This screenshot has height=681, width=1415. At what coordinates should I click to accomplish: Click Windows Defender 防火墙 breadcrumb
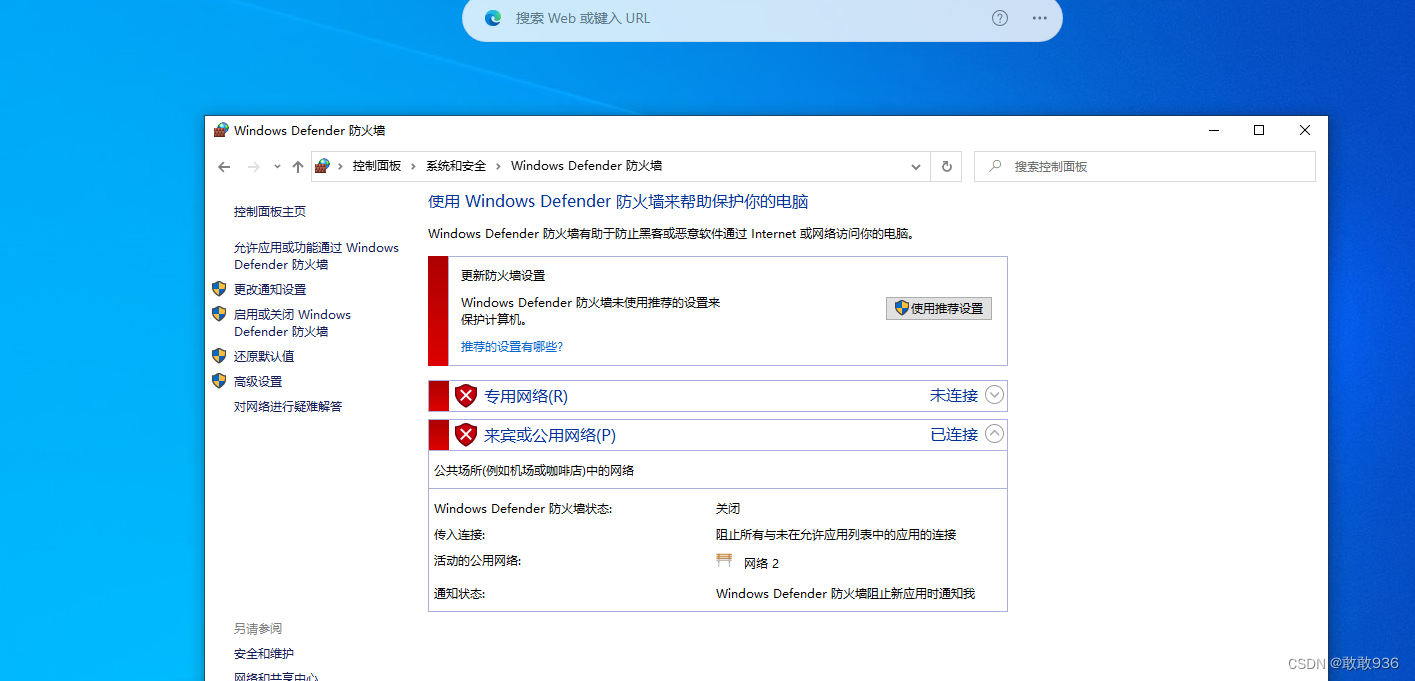[586, 166]
